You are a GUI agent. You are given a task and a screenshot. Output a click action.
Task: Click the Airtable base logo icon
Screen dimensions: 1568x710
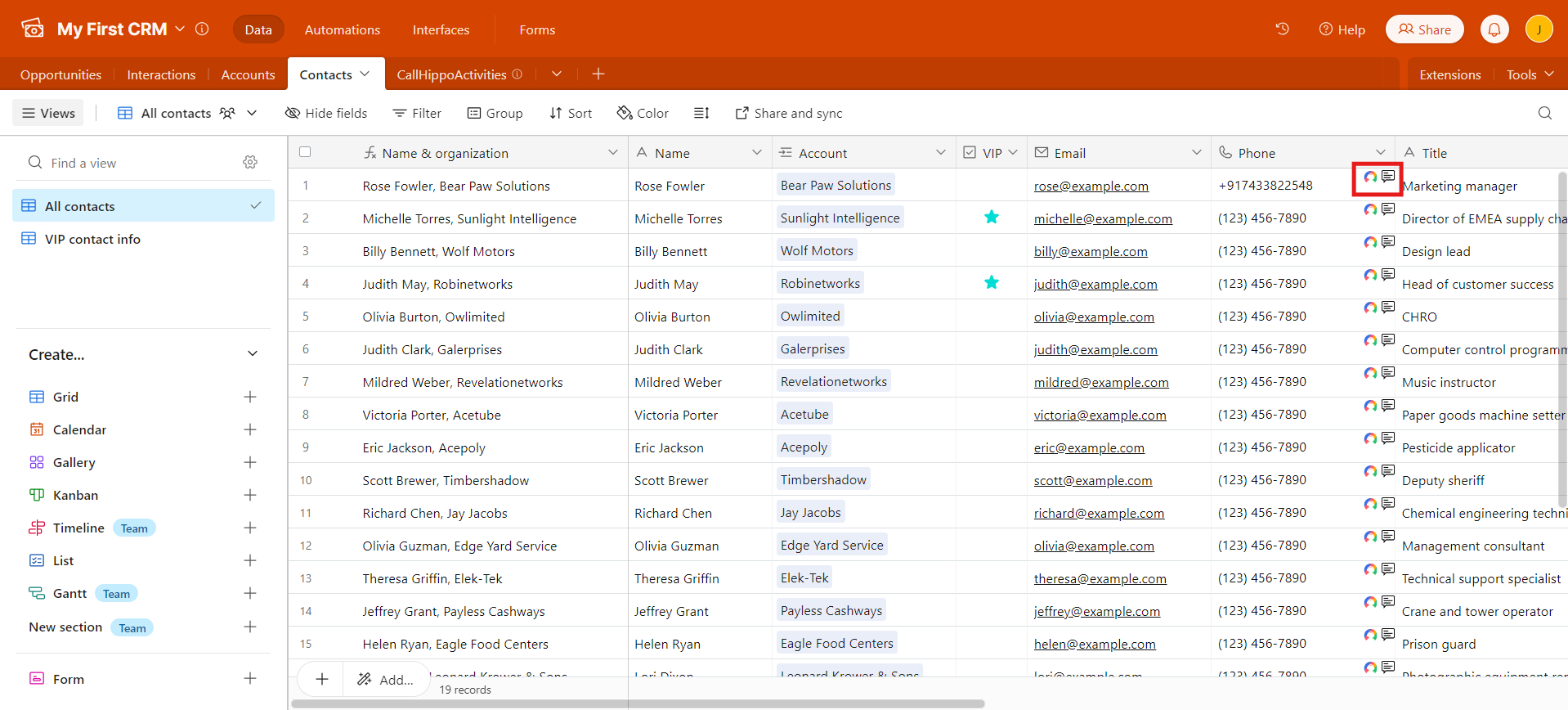coord(33,29)
